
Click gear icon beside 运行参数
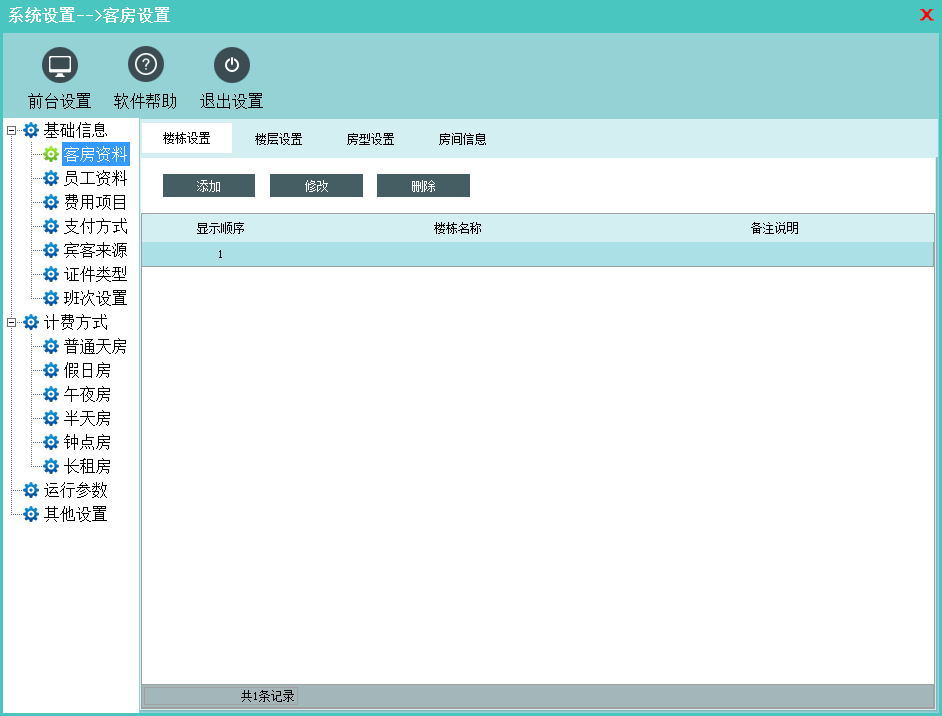(31, 491)
